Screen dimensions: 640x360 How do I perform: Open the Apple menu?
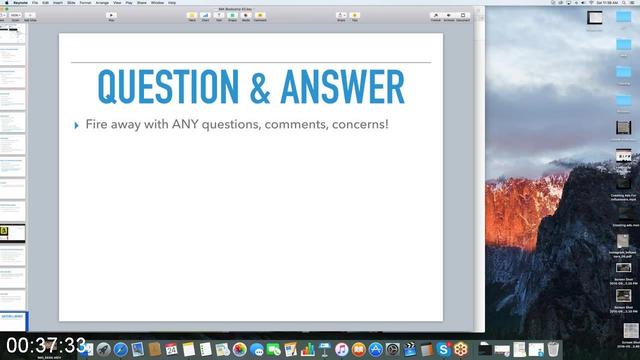(6, 2)
